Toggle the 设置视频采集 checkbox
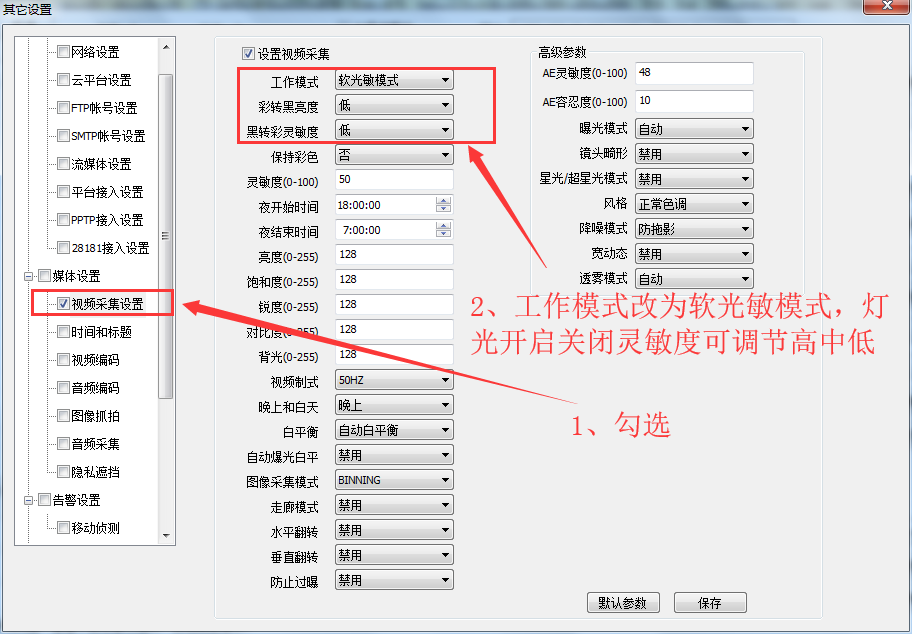This screenshot has height=634, width=912. tap(249, 54)
